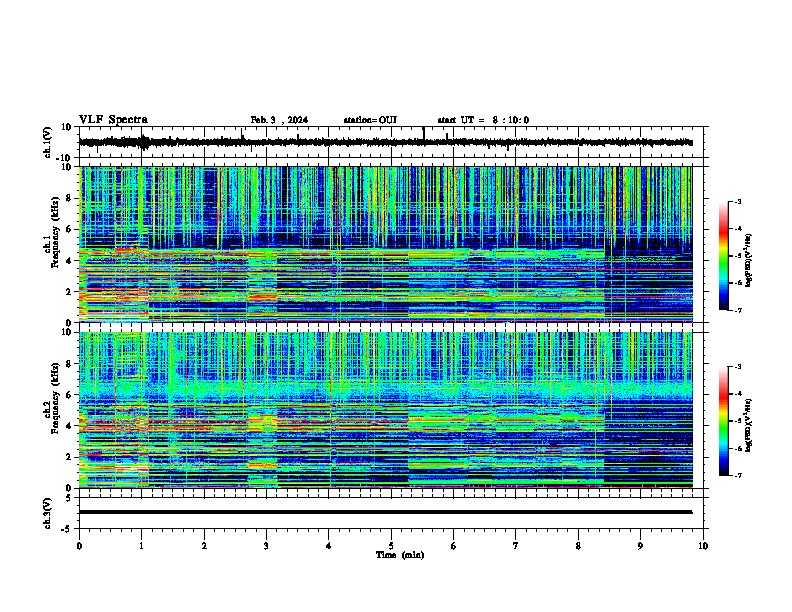This screenshot has width=792, height=612.
Task: Click the "VLF Spectra" title text
Action: point(113,120)
